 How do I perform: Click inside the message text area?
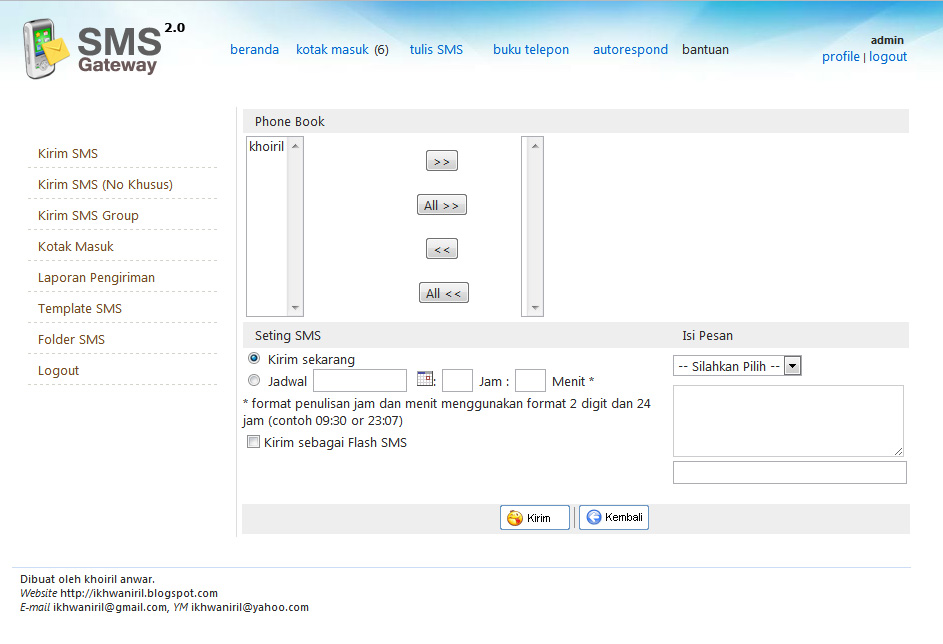tap(787, 421)
